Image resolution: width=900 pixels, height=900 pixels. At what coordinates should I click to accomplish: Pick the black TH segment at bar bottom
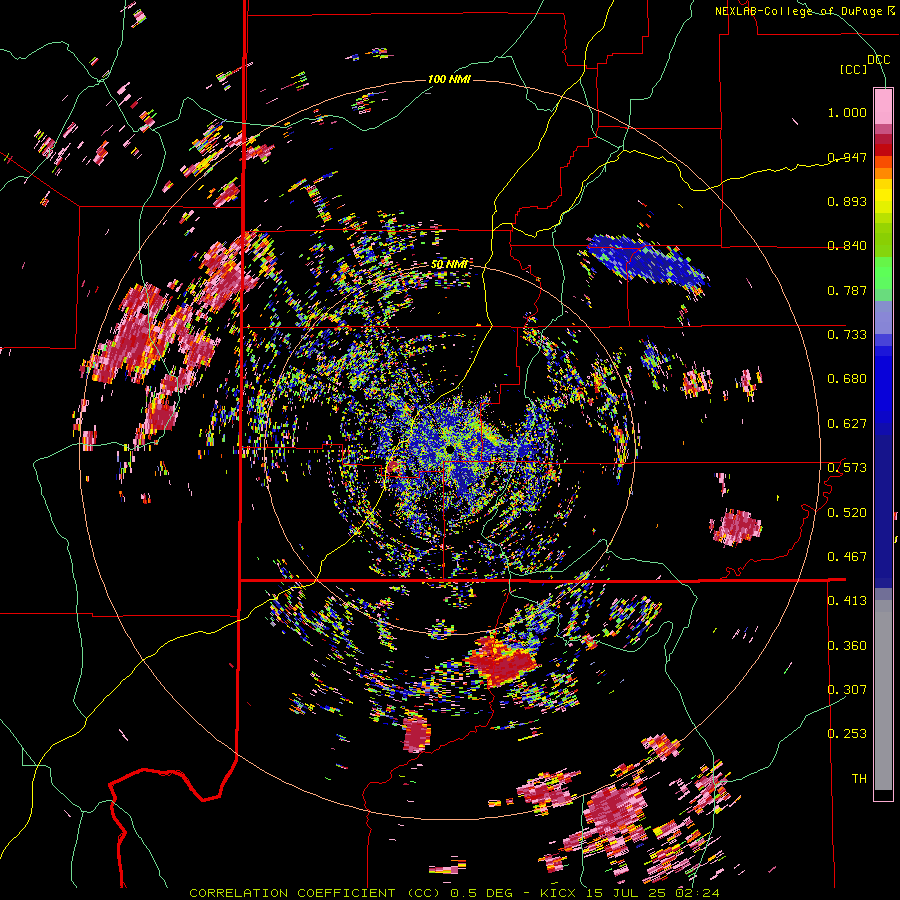pyautogui.click(x=883, y=795)
